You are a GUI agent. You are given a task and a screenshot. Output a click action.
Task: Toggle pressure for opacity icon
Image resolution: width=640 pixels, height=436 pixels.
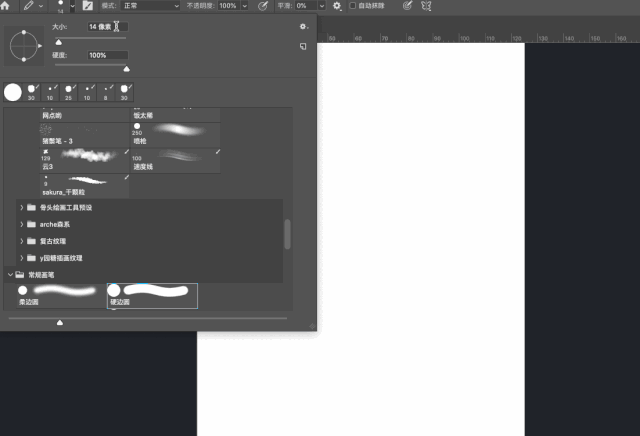263,6
